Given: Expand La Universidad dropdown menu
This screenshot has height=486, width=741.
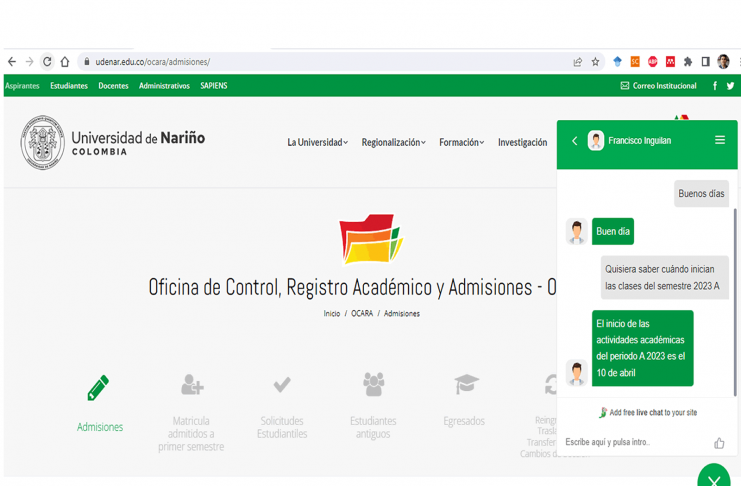Looking at the screenshot, I should 318,142.
